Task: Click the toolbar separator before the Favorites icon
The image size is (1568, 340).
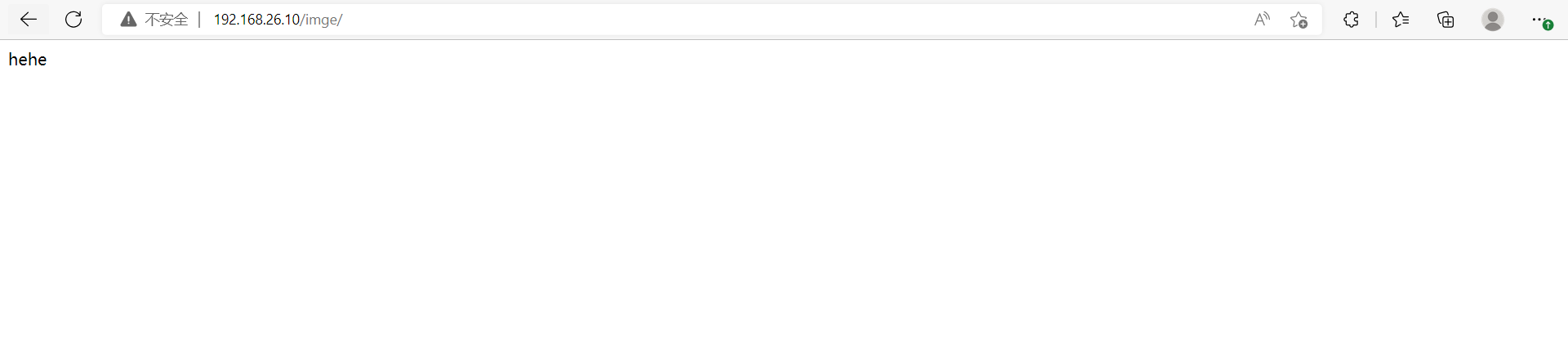Action: click(1376, 20)
